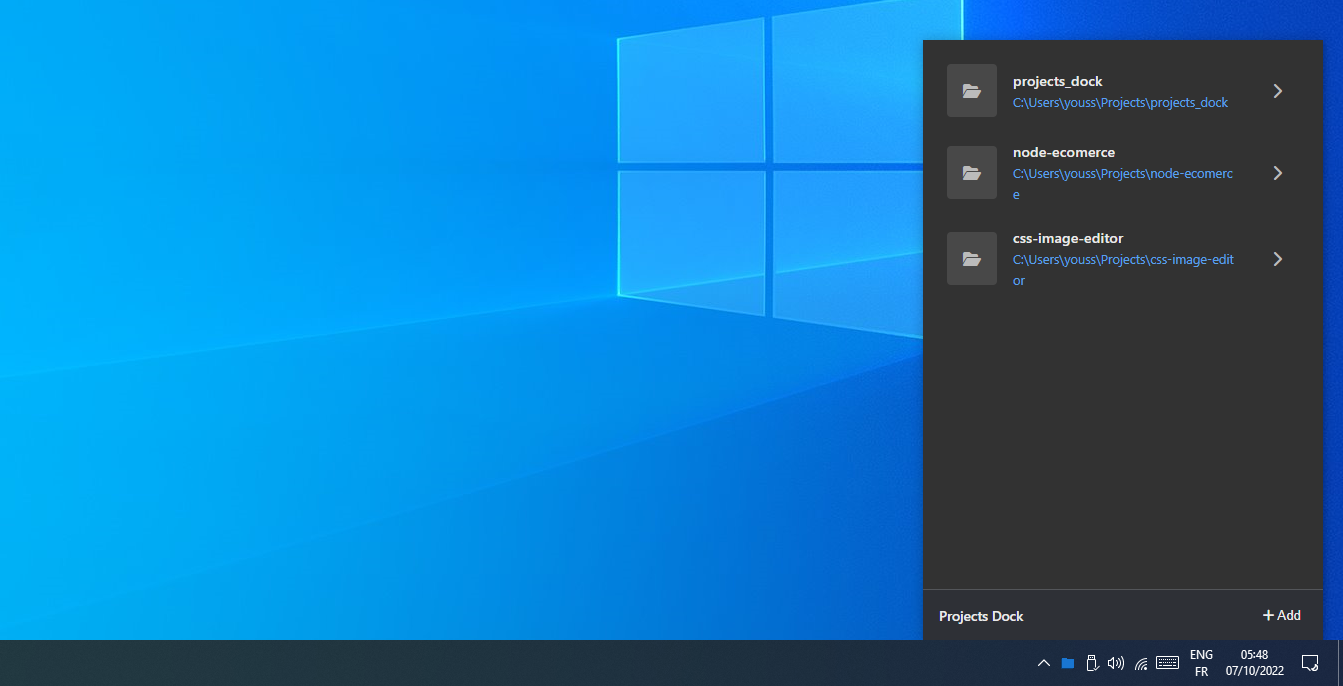Click the Wi-Fi network tray icon
The height and width of the screenshot is (686, 1343).
coord(1141,662)
